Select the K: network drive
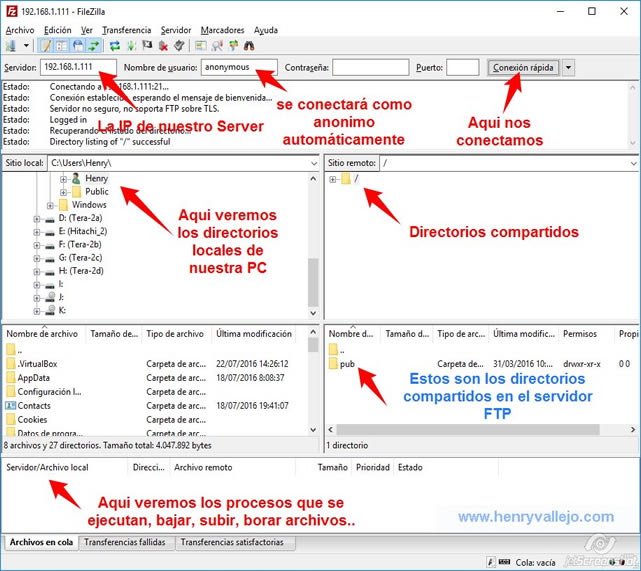This screenshot has height=571, width=641. (x=62, y=310)
